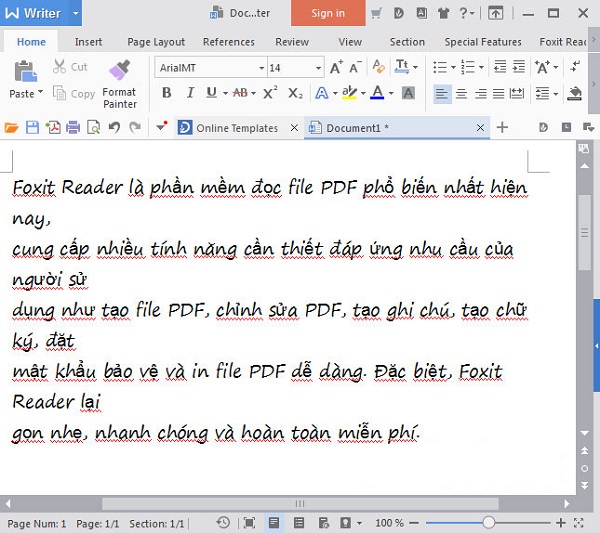
Task: Switch to Online Templates document tab
Action: click(237, 128)
